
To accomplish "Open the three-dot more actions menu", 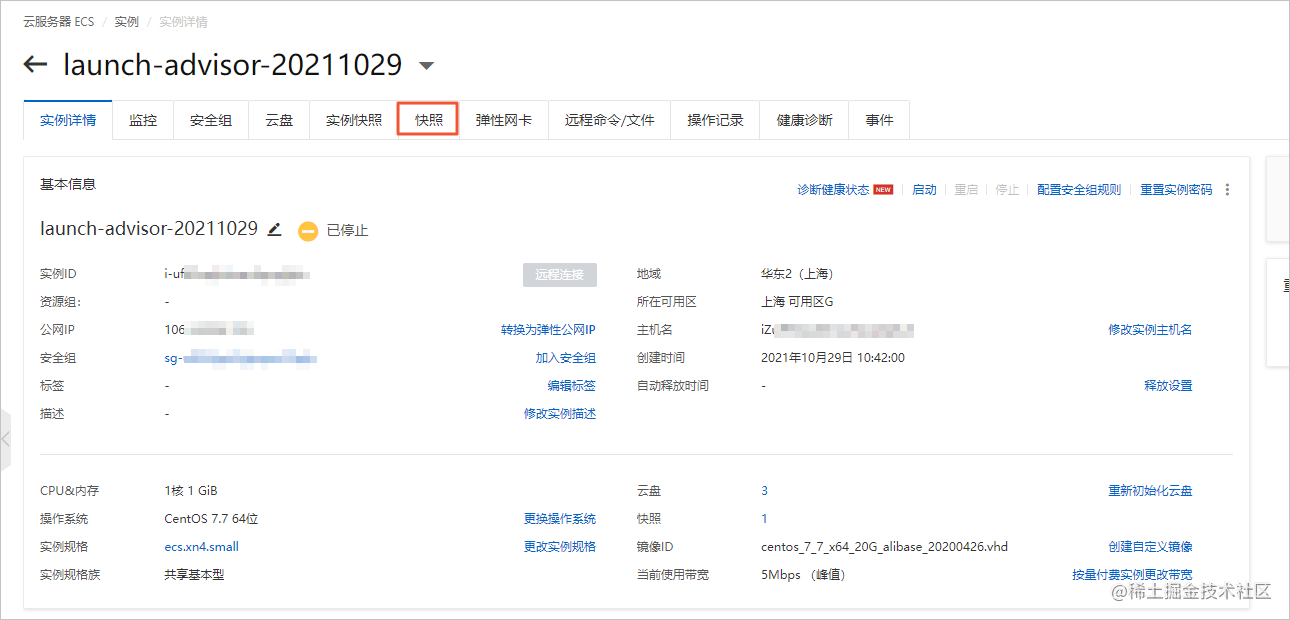I will pos(1228,190).
